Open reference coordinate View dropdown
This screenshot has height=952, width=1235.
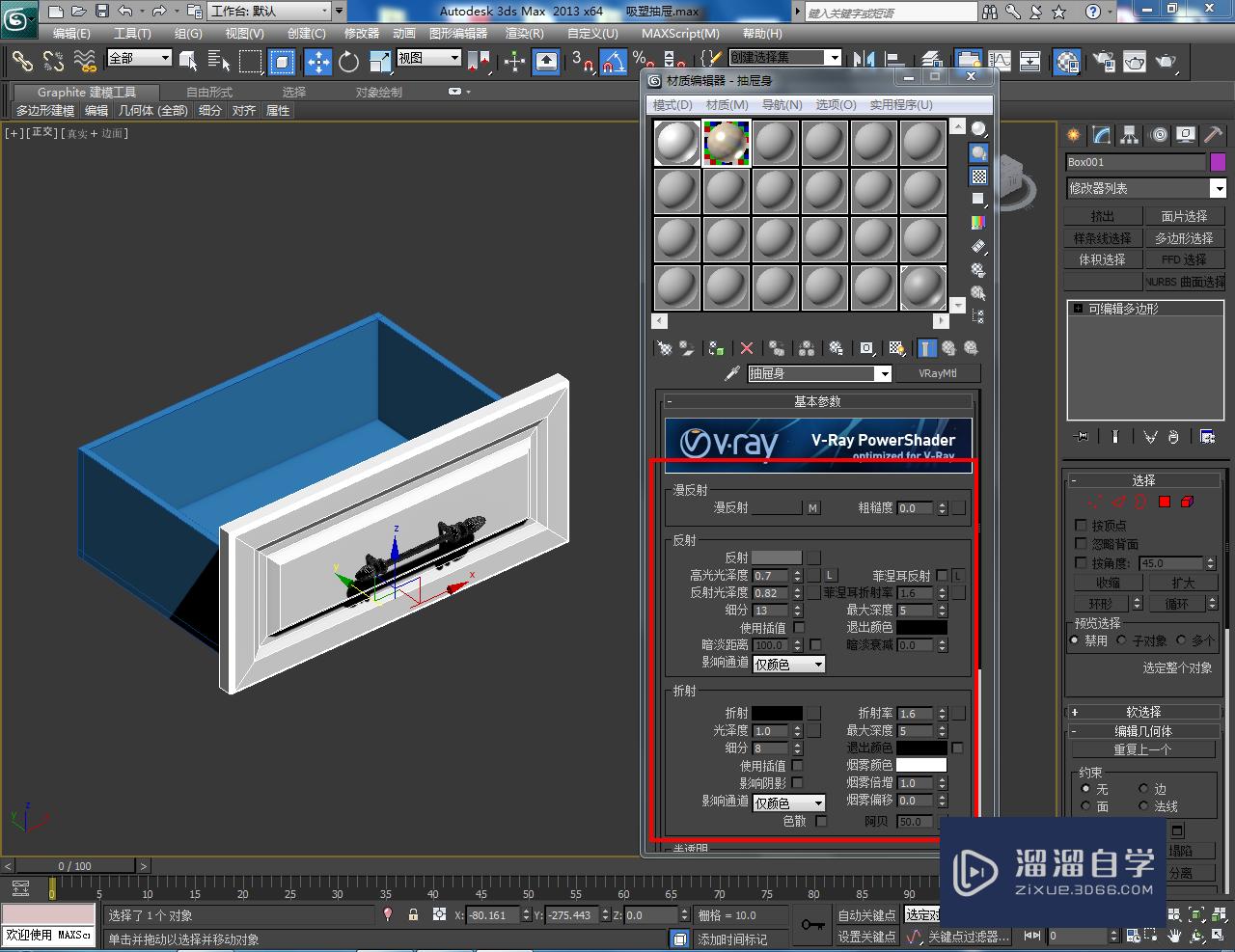tap(428, 58)
